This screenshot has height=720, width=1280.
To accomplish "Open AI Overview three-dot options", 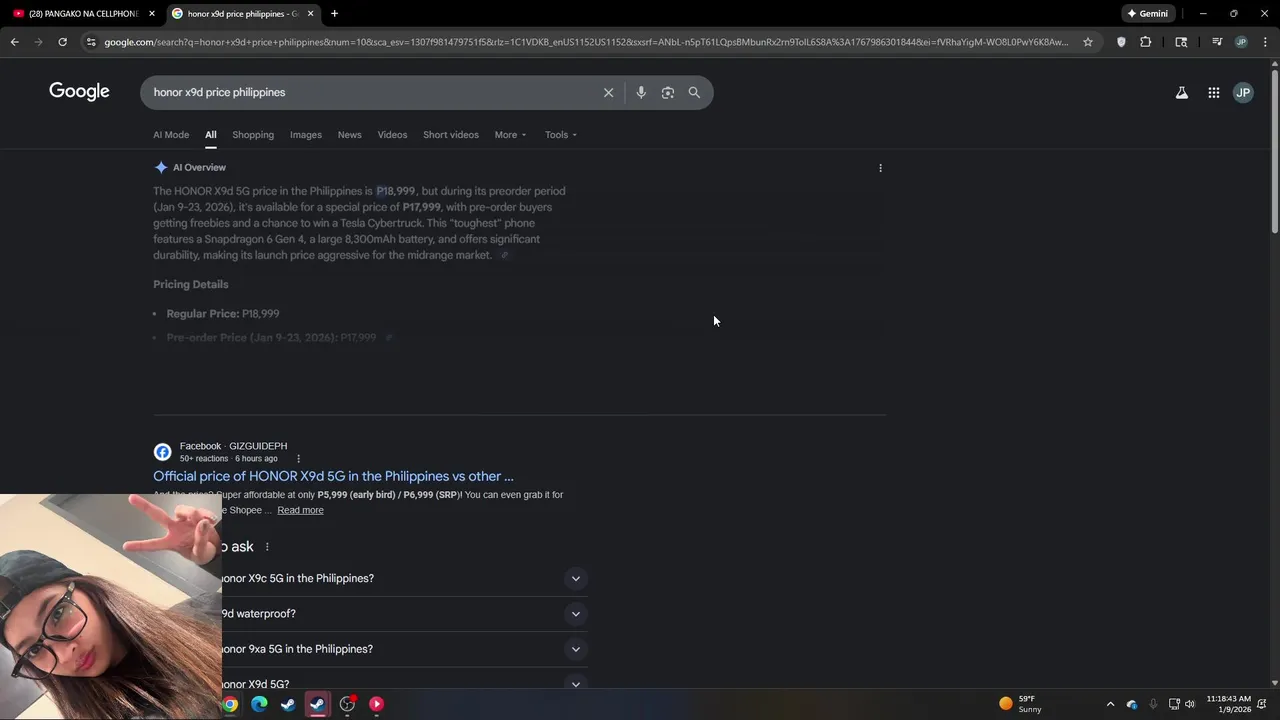I will [x=880, y=168].
